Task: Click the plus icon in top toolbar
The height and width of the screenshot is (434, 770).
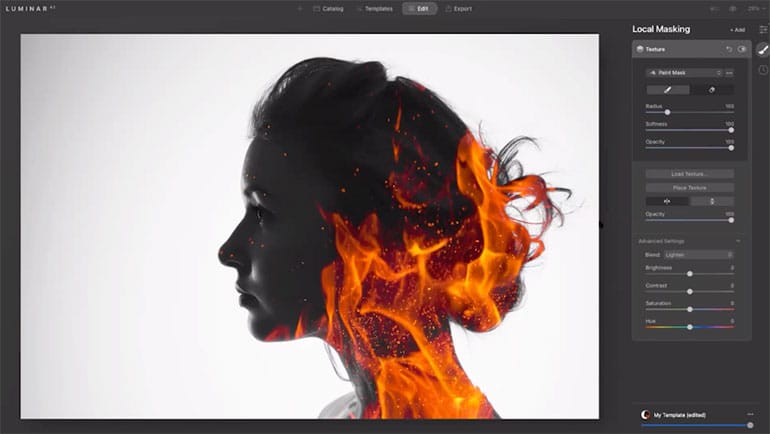Action: pyautogui.click(x=300, y=8)
